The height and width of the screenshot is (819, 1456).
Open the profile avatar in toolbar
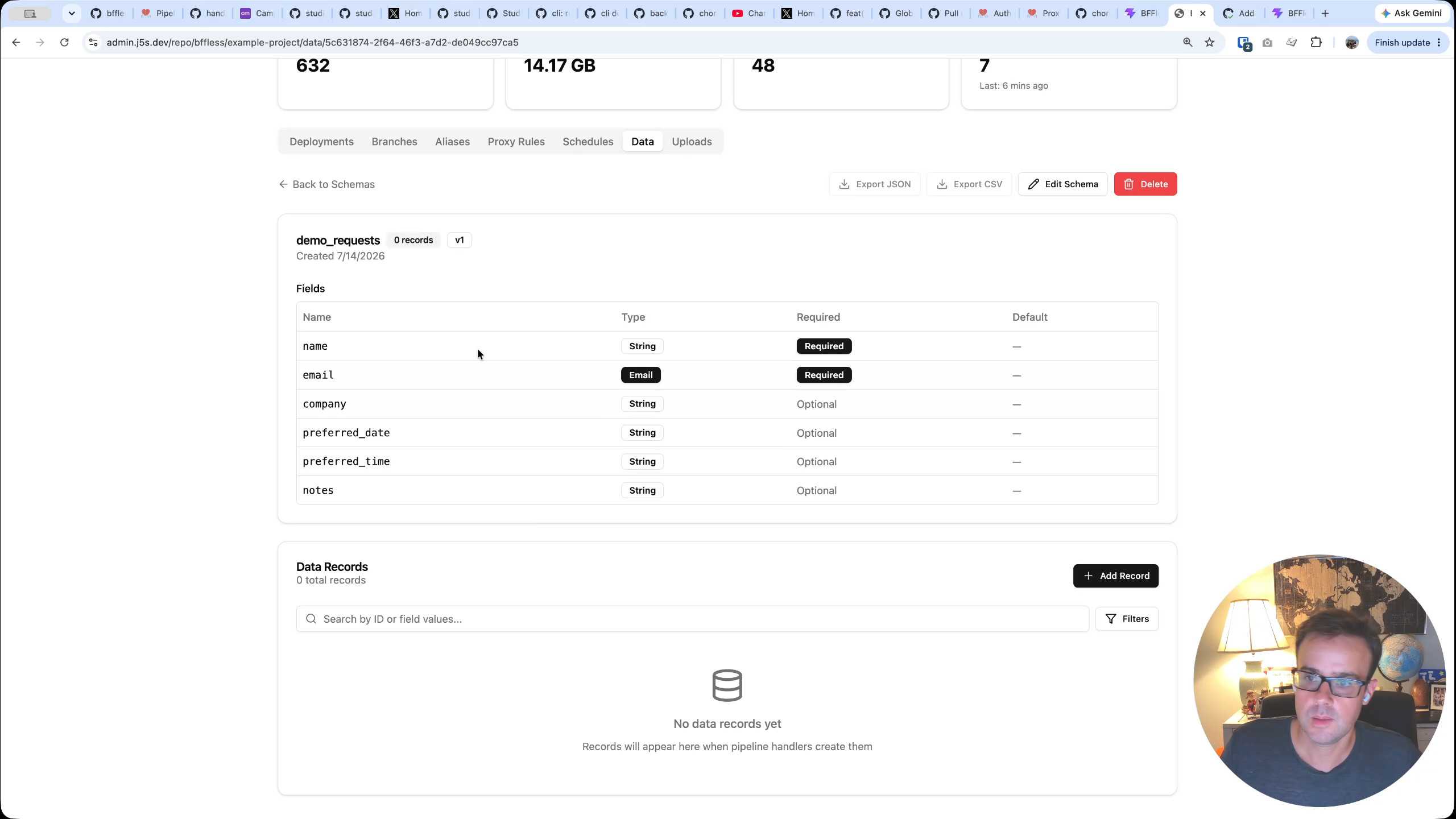[x=1352, y=43]
